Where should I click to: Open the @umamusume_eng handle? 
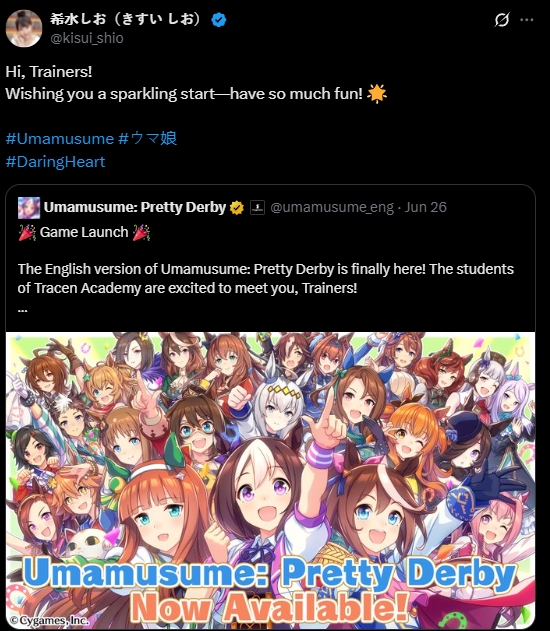click(332, 207)
